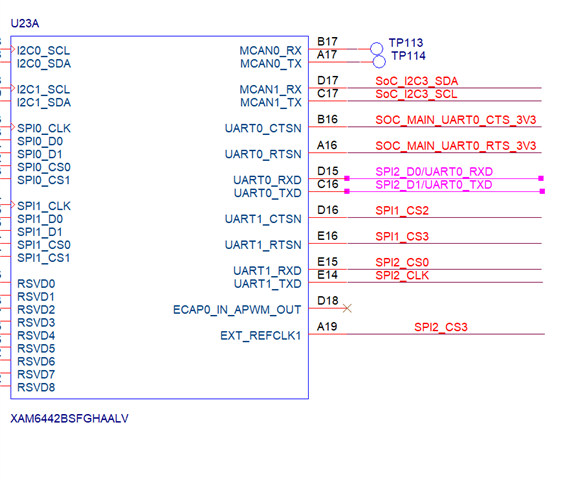Select right handle of SPI2_D1/UART0_TXD wire
Image resolution: width=588 pixels, height=480 pixels.
[542, 191]
